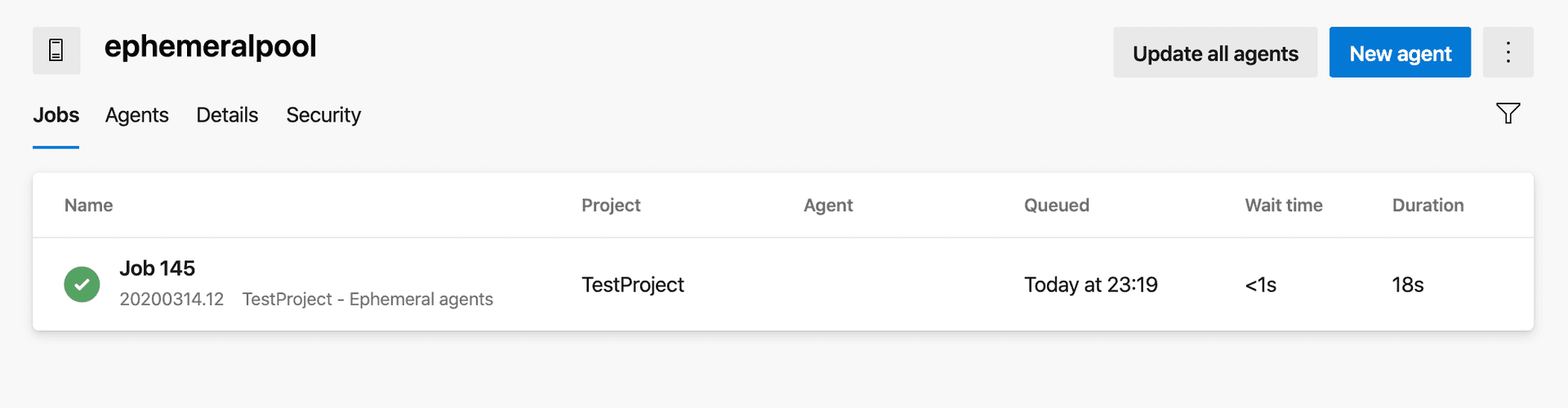This screenshot has width=1568, height=408.
Task: Click the ephemeralpool pool title
Action: pyautogui.click(x=210, y=47)
